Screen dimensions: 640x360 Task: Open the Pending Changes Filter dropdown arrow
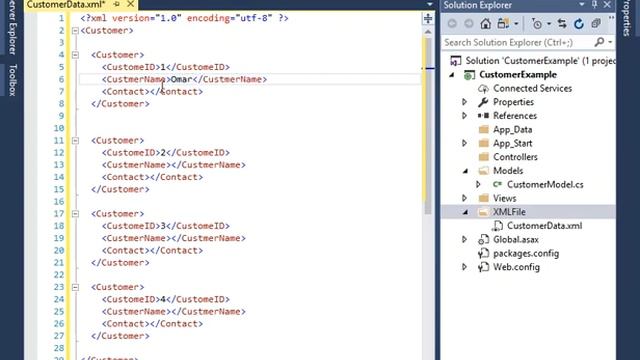click(549, 24)
